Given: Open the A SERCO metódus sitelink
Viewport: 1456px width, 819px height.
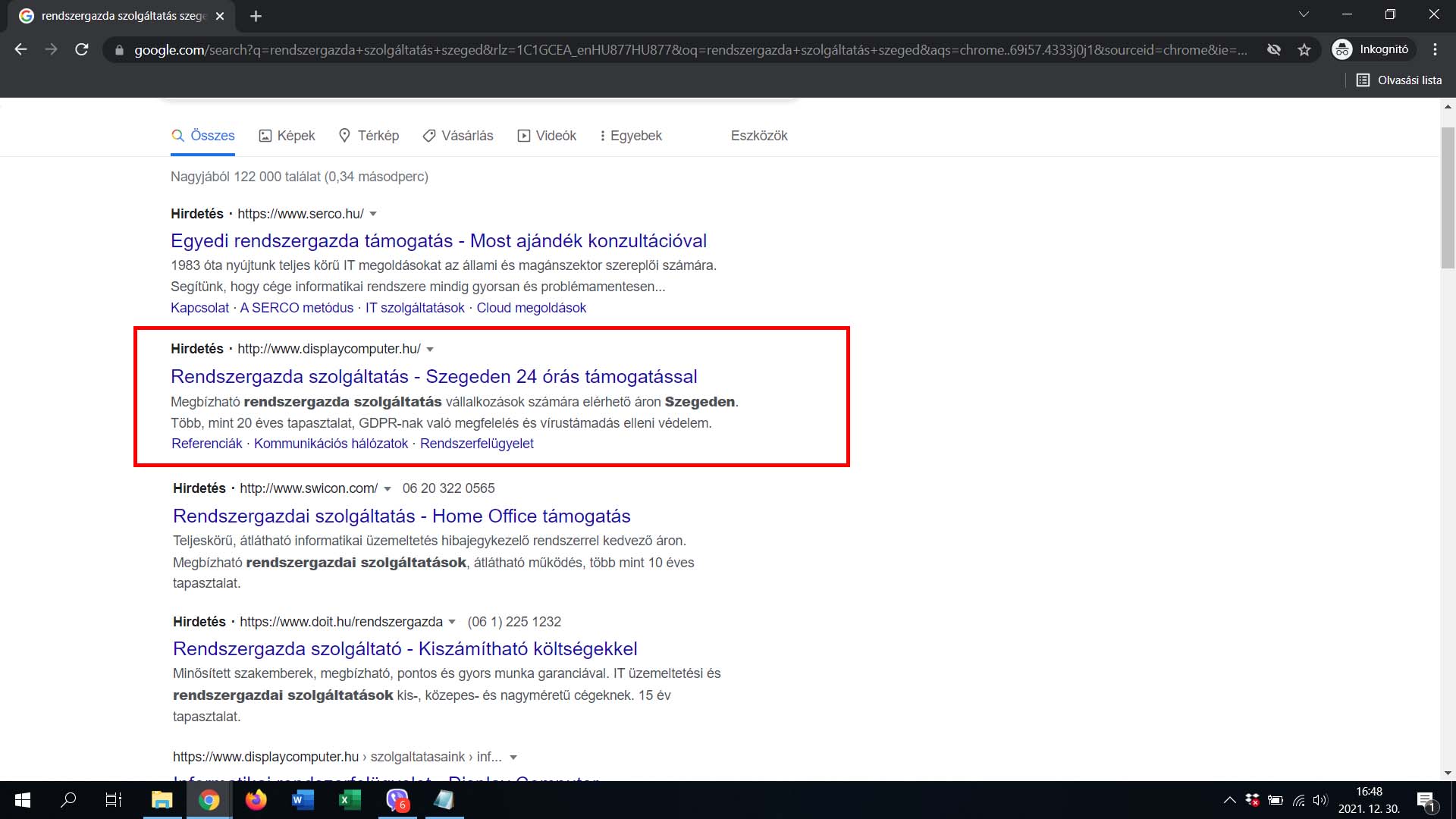Looking at the screenshot, I should (x=297, y=308).
